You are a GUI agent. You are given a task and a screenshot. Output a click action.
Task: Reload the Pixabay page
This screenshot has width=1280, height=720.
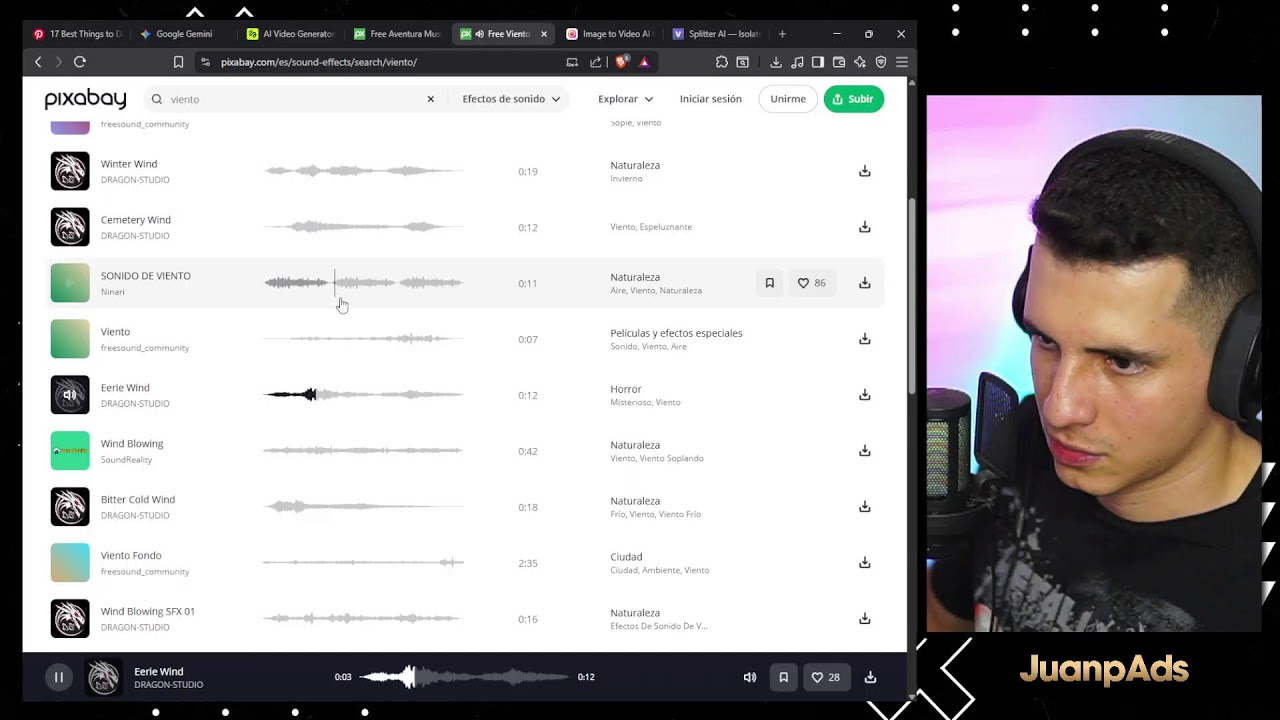click(x=80, y=62)
